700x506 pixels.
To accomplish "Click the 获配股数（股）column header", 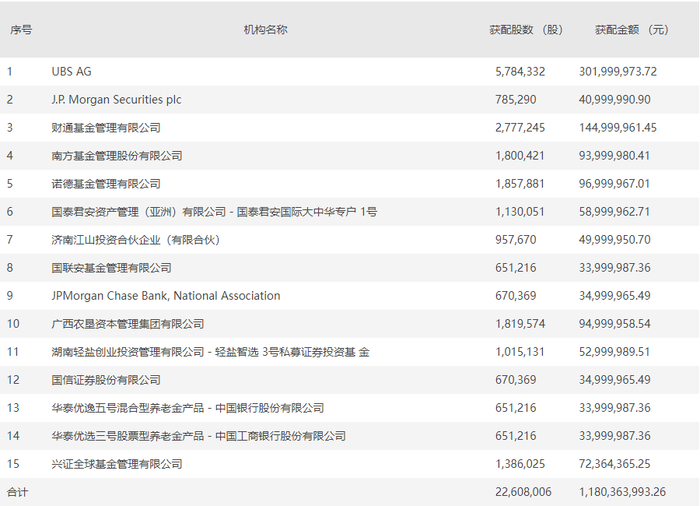I will coord(526,30).
